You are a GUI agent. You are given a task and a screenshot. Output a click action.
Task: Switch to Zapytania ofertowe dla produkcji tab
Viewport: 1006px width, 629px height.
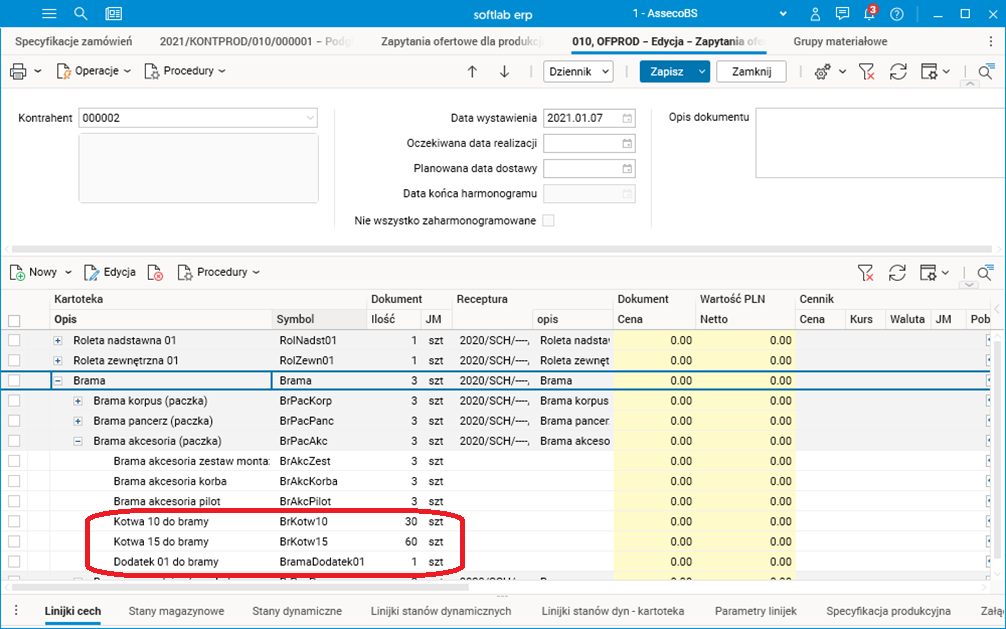[x=462, y=41]
